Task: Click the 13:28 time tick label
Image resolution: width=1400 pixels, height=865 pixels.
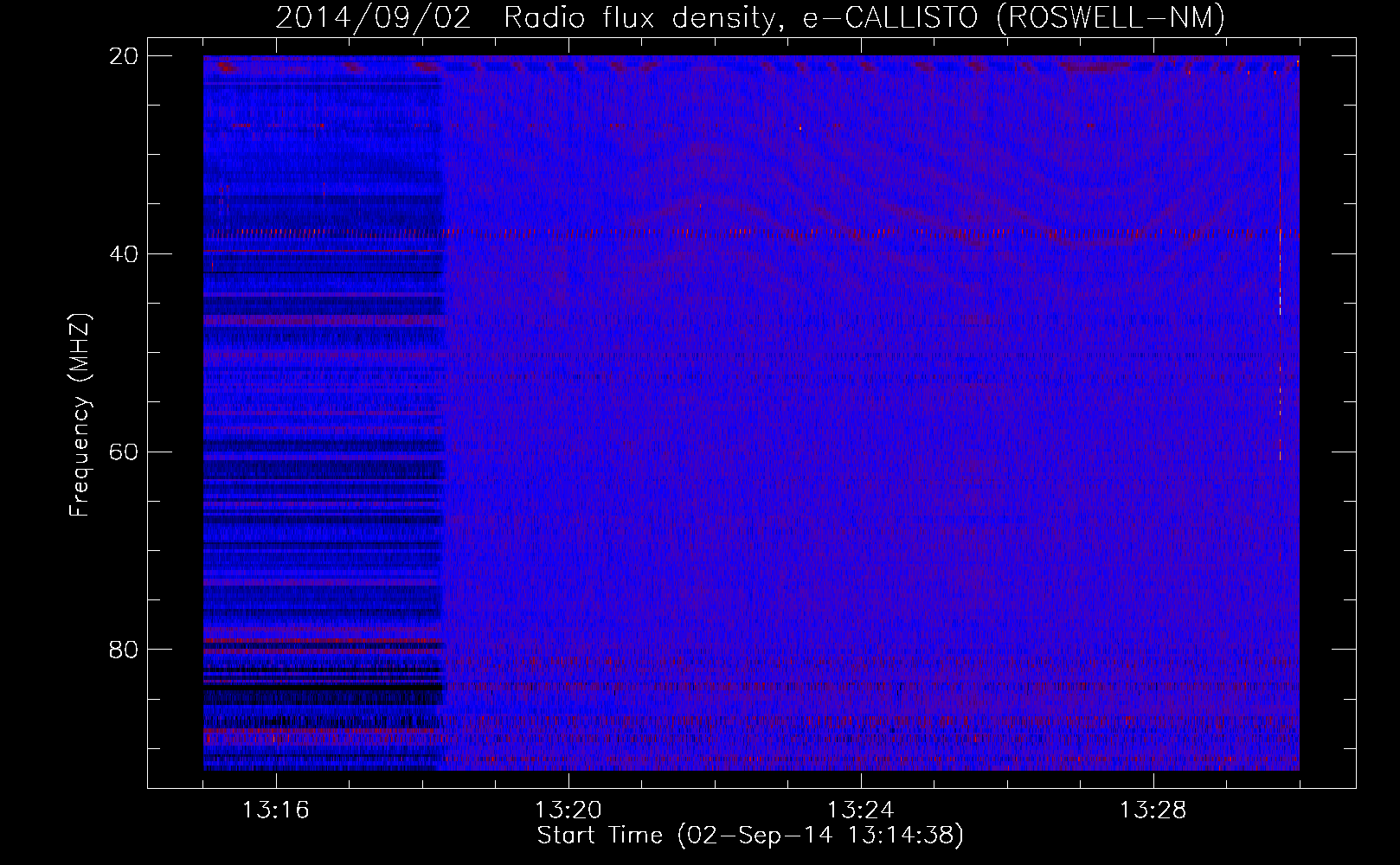Action: point(1153,811)
